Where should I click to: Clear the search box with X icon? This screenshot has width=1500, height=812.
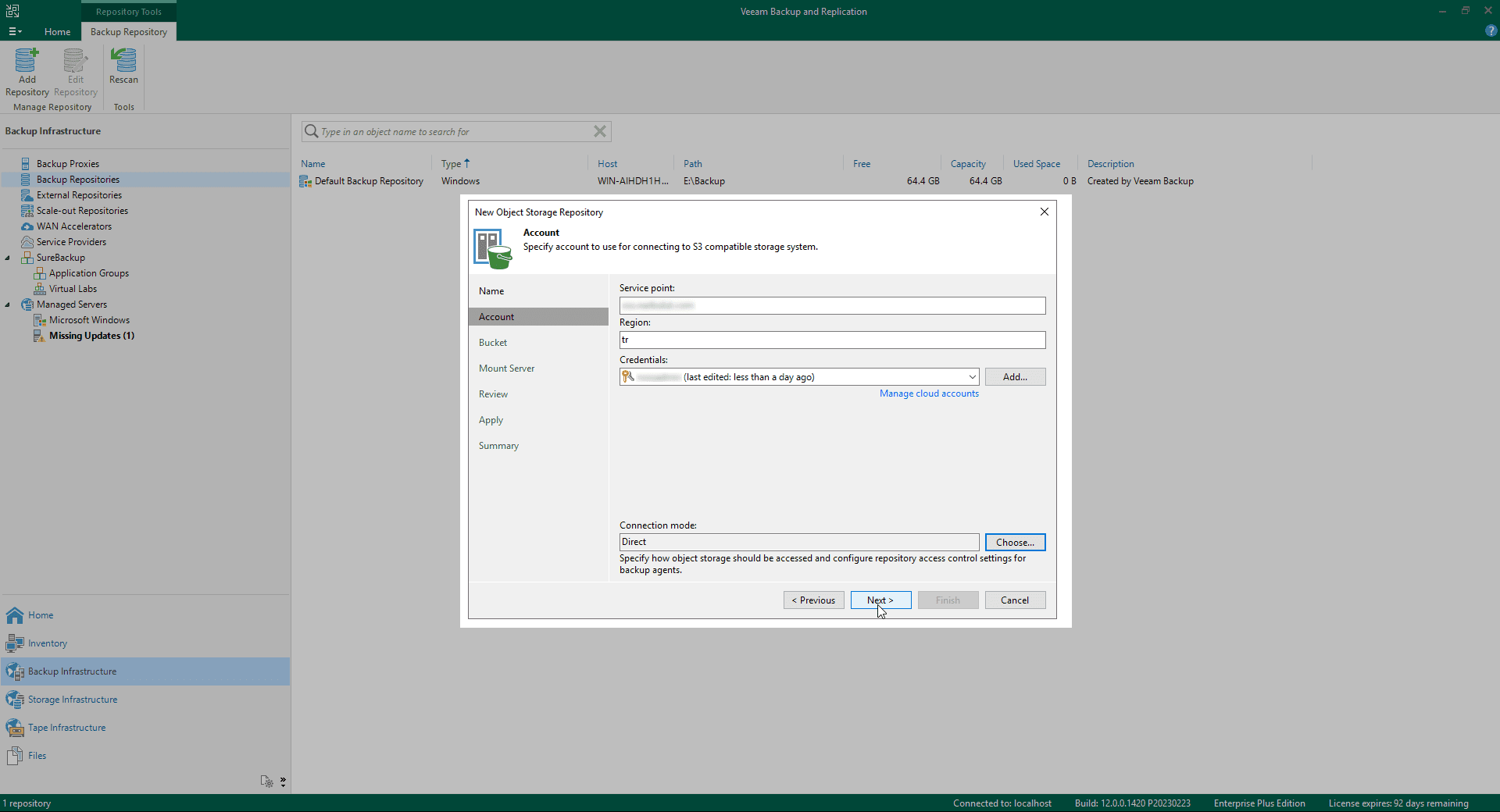point(599,131)
